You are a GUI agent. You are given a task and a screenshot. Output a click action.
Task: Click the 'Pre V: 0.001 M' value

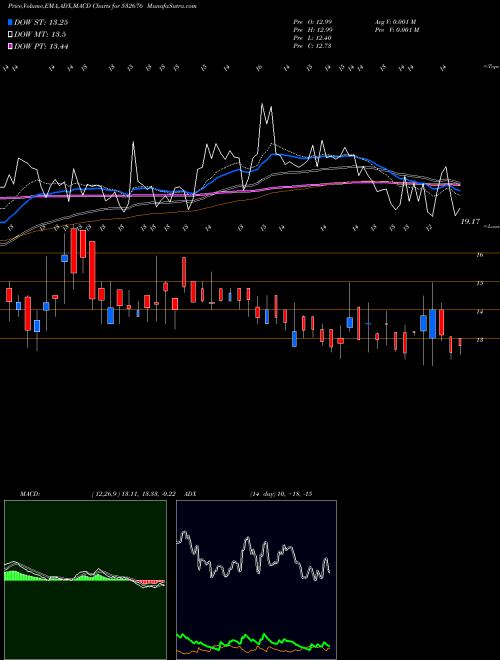pos(398,30)
